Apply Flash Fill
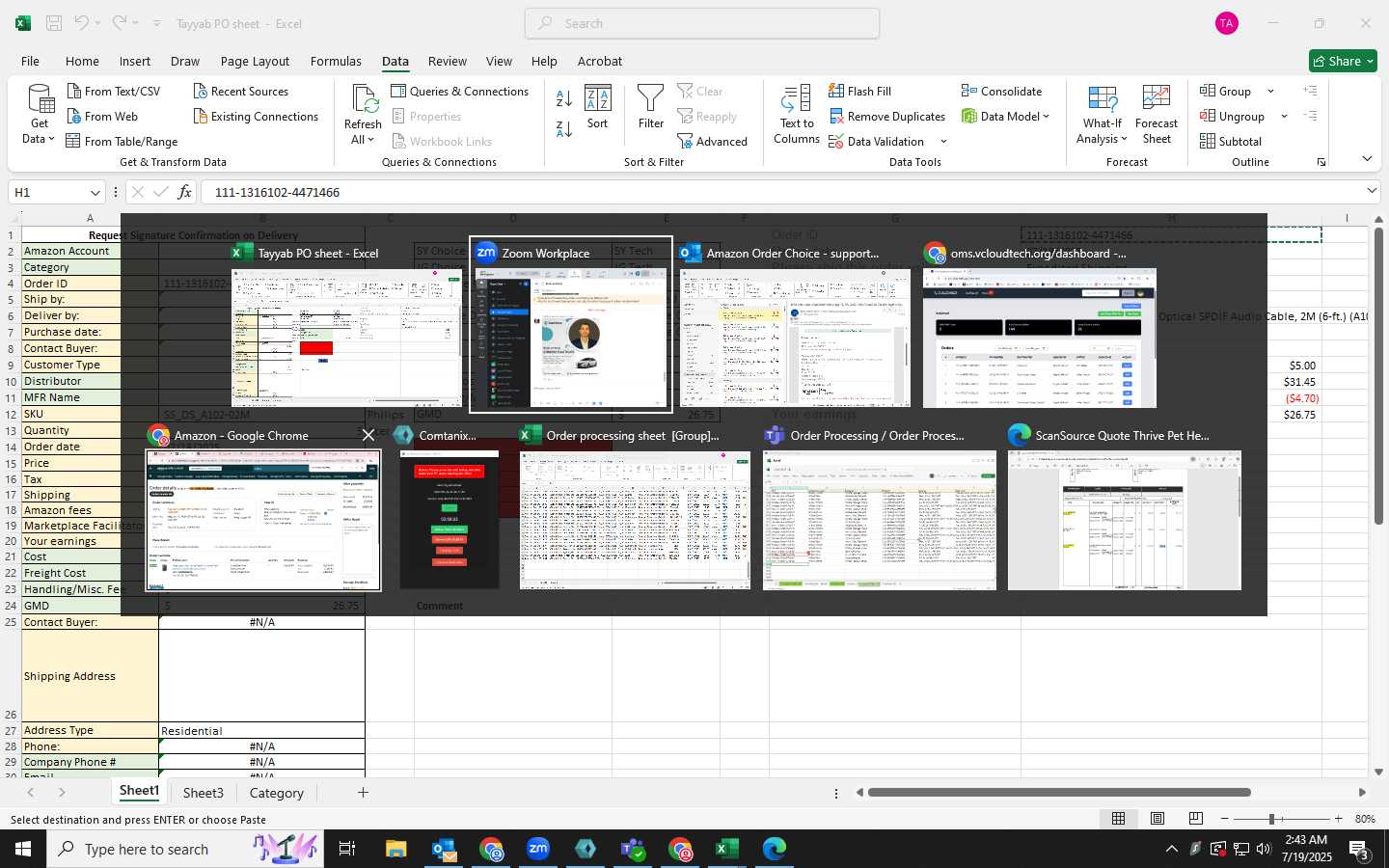Viewport: 1389px width, 868px height. coord(859,91)
